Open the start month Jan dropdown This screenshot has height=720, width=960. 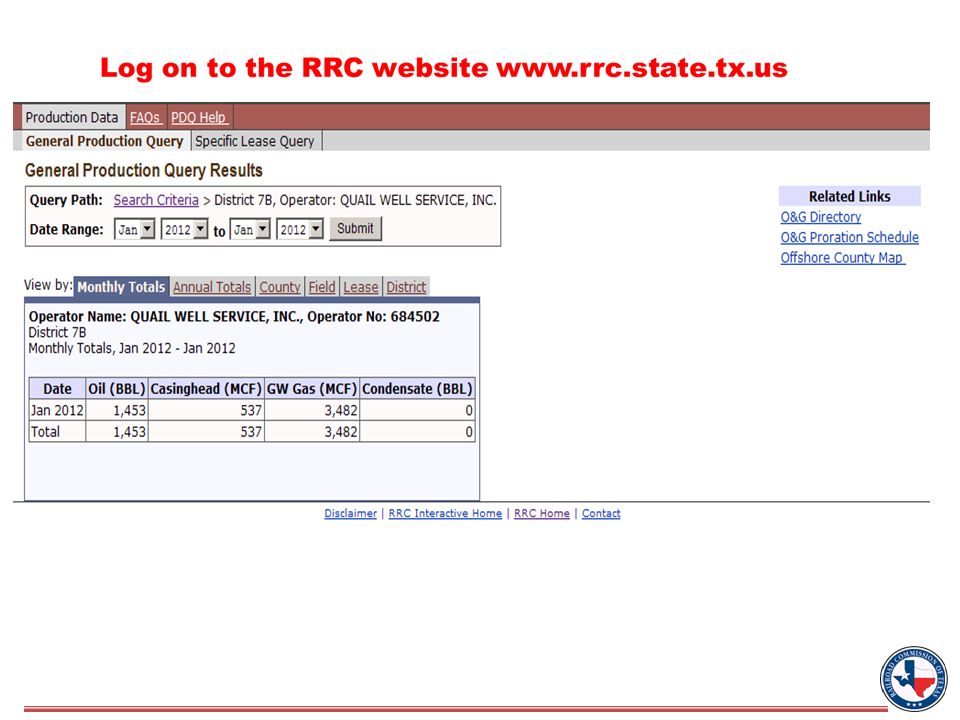(x=135, y=230)
